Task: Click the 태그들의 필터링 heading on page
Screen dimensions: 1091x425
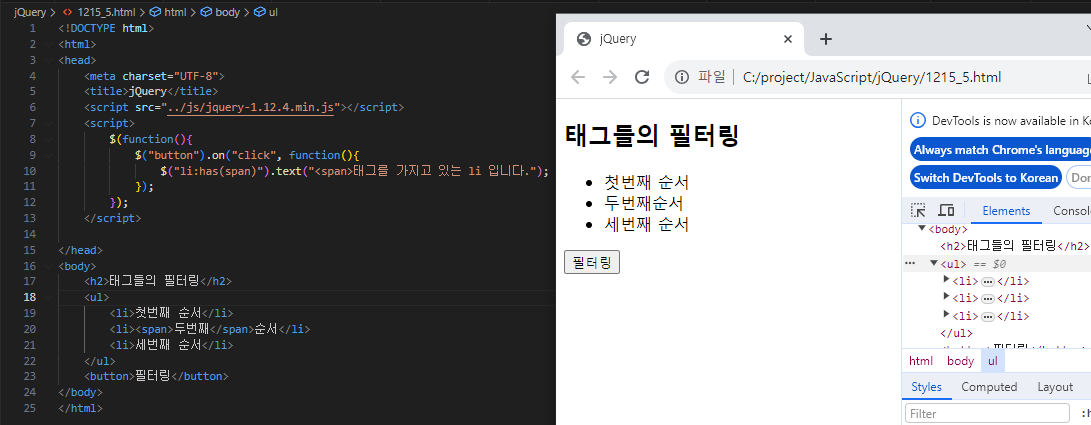Action: click(651, 135)
